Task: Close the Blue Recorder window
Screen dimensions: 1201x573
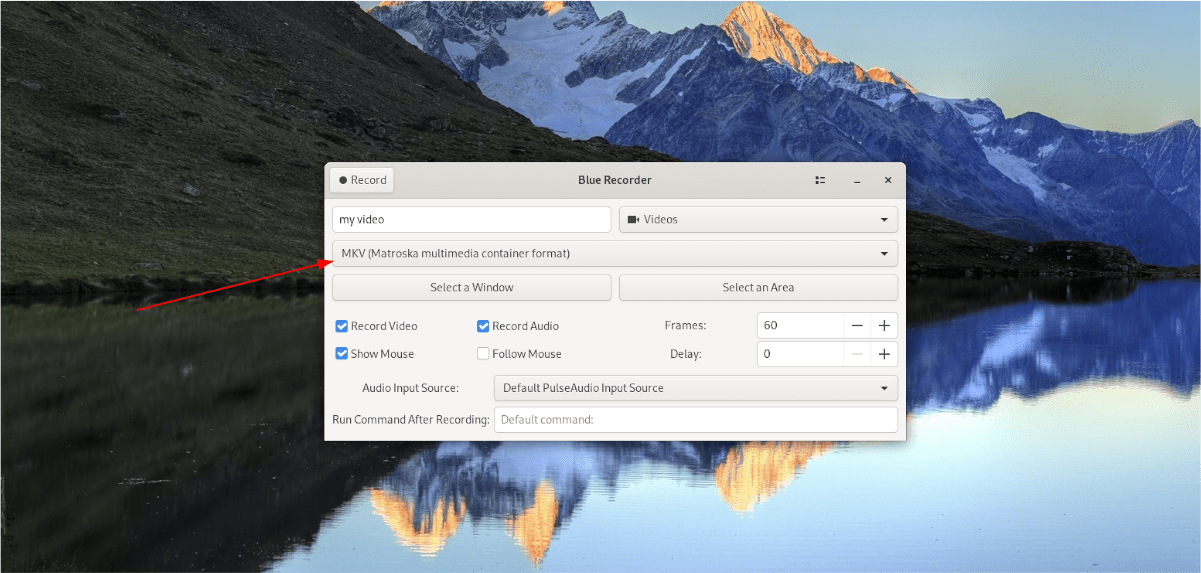Action: (888, 180)
